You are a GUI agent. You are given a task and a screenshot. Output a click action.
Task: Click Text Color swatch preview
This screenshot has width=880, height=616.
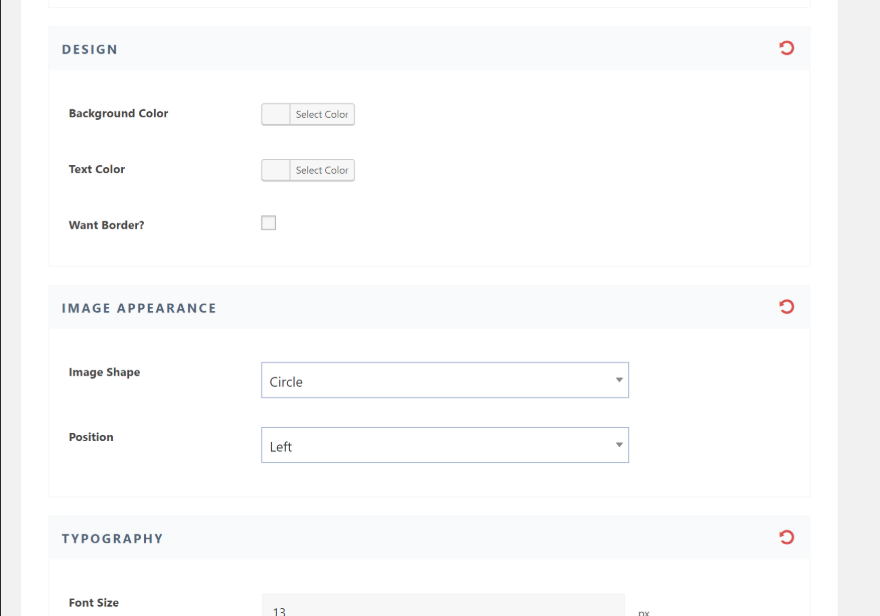pyautogui.click(x=276, y=170)
